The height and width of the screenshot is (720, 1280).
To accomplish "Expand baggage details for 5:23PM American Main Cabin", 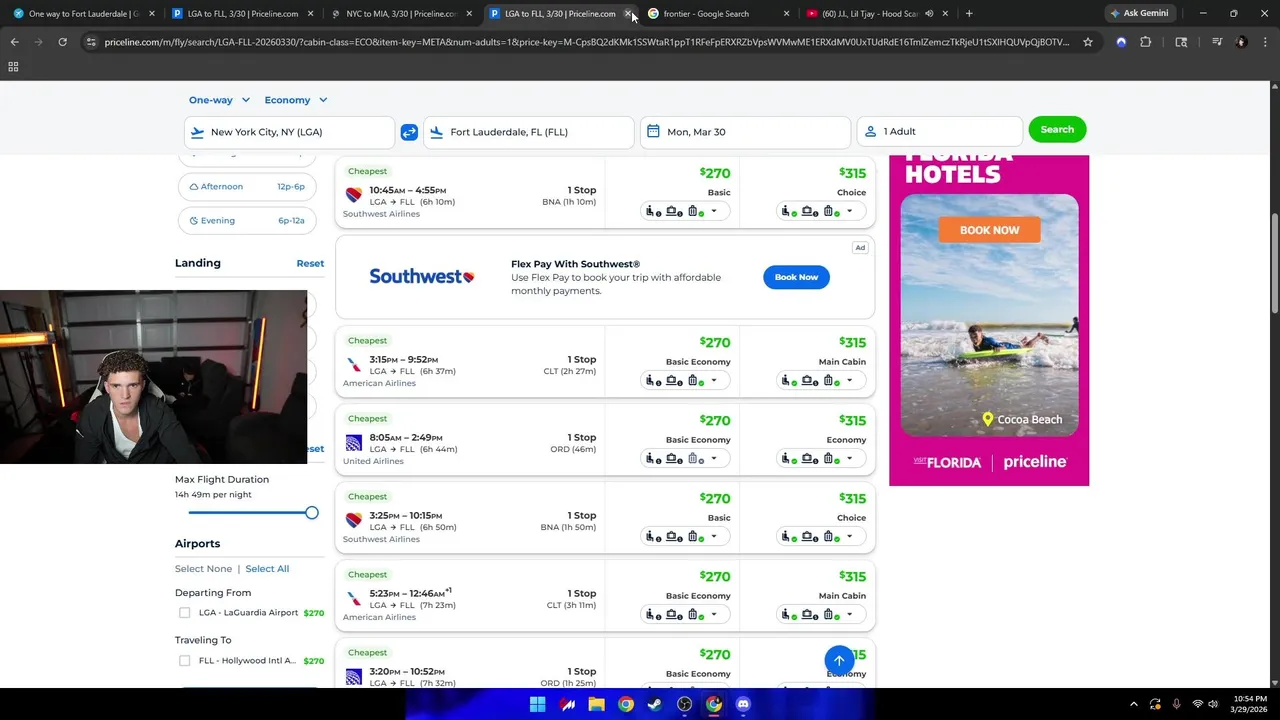I will 821,614.
